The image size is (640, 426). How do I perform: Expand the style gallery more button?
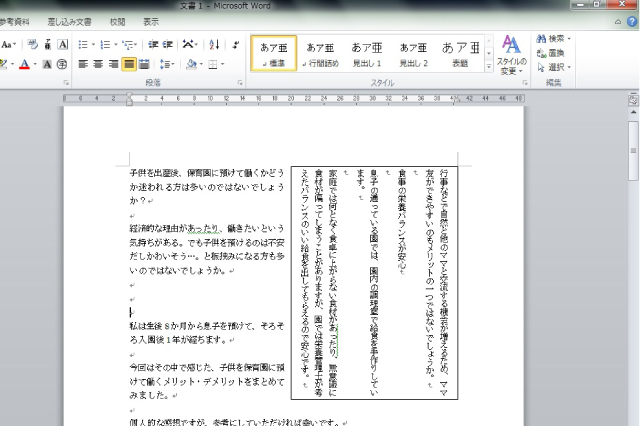pyautogui.click(x=489, y=67)
